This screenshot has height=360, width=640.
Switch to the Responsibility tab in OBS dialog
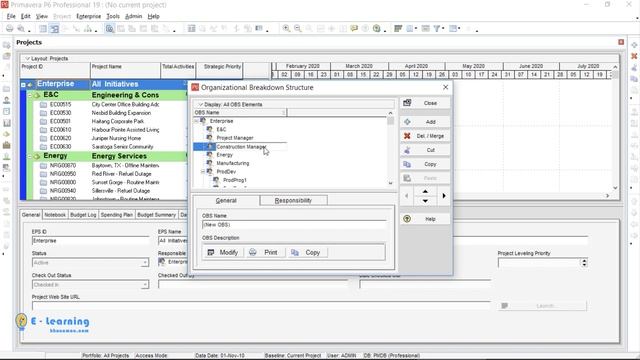click(293, 200)
